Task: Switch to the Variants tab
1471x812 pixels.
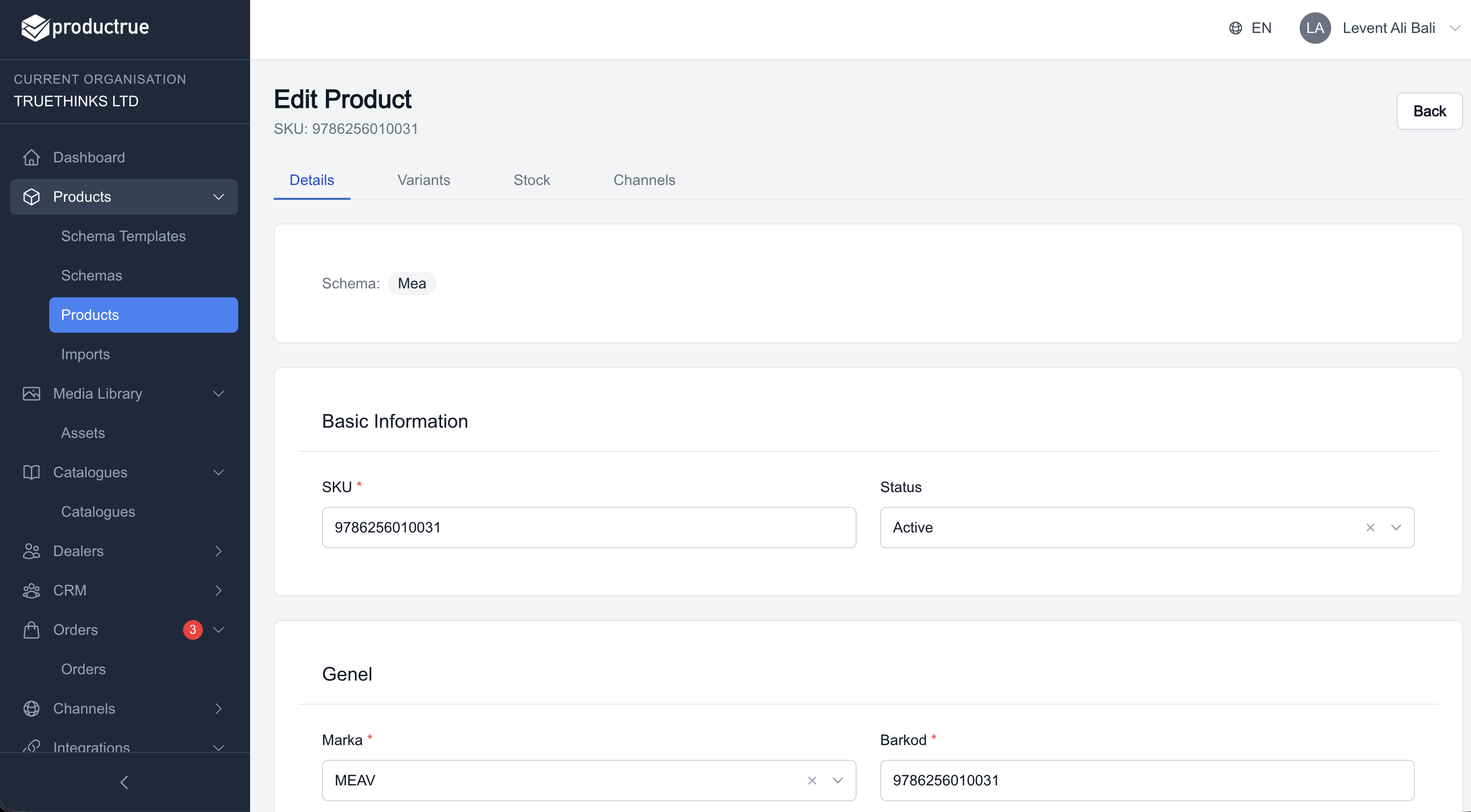Action: click(x=423, y=180)
